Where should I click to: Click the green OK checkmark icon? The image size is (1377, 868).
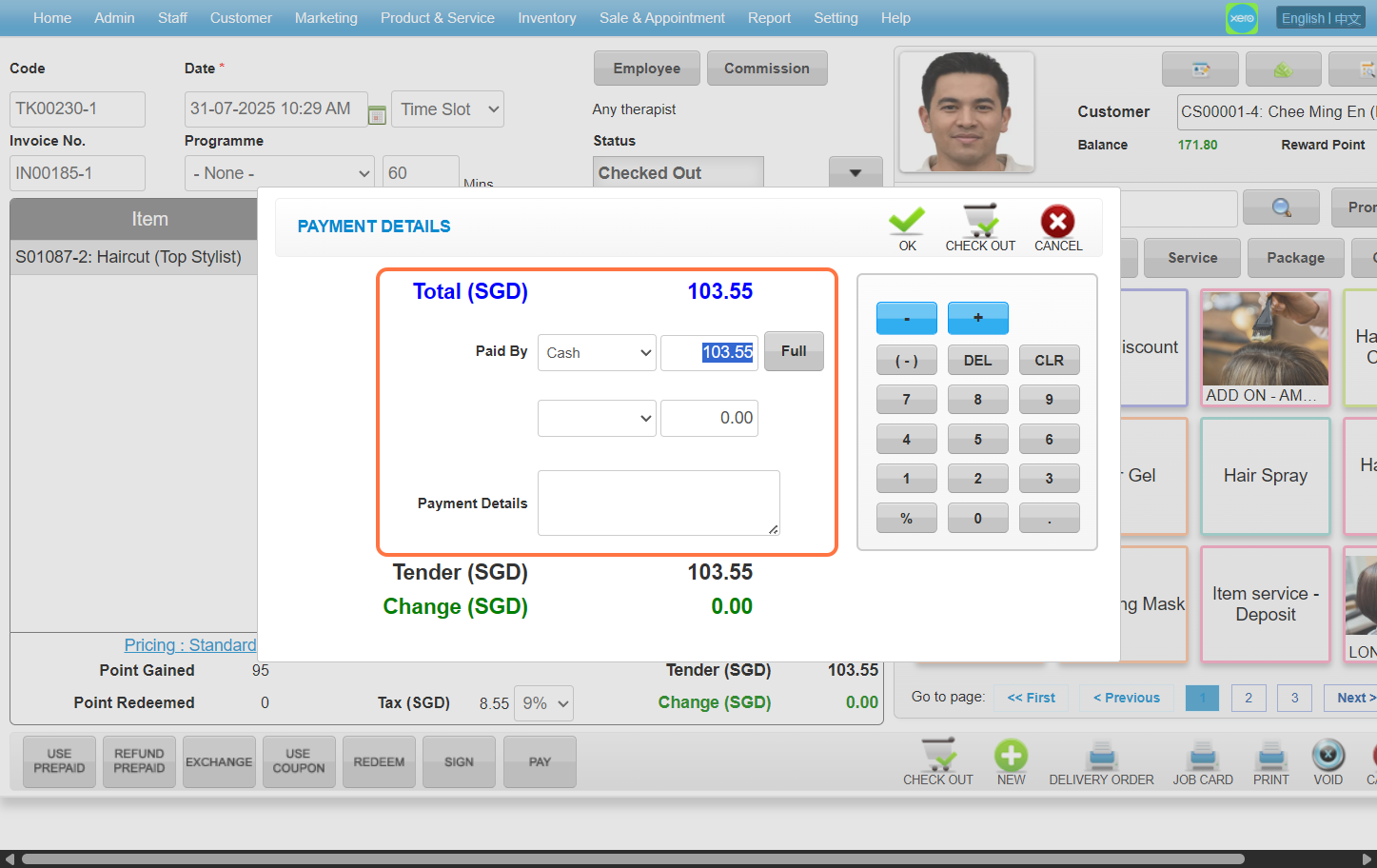tap(907, 222)
